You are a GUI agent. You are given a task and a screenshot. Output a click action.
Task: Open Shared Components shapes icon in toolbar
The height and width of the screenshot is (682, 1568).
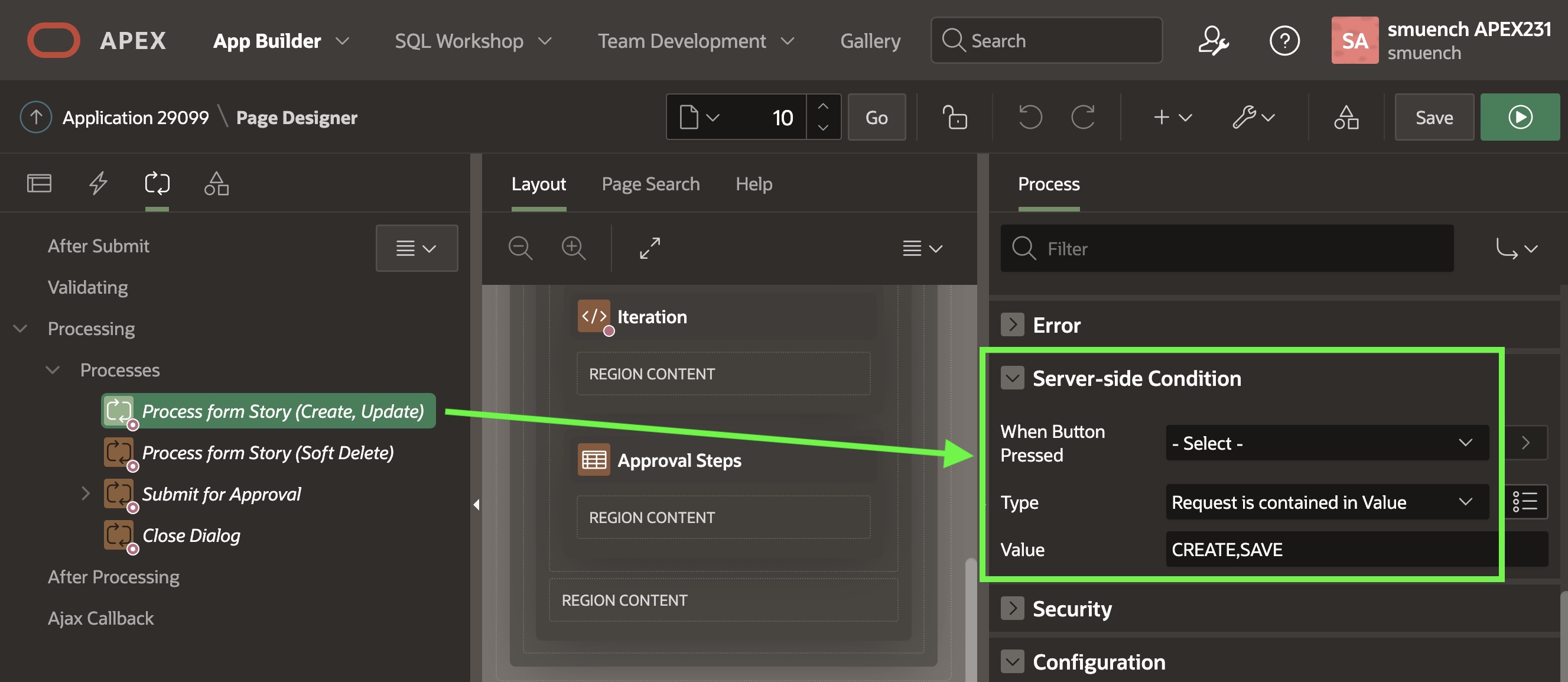click(1346, 117)
